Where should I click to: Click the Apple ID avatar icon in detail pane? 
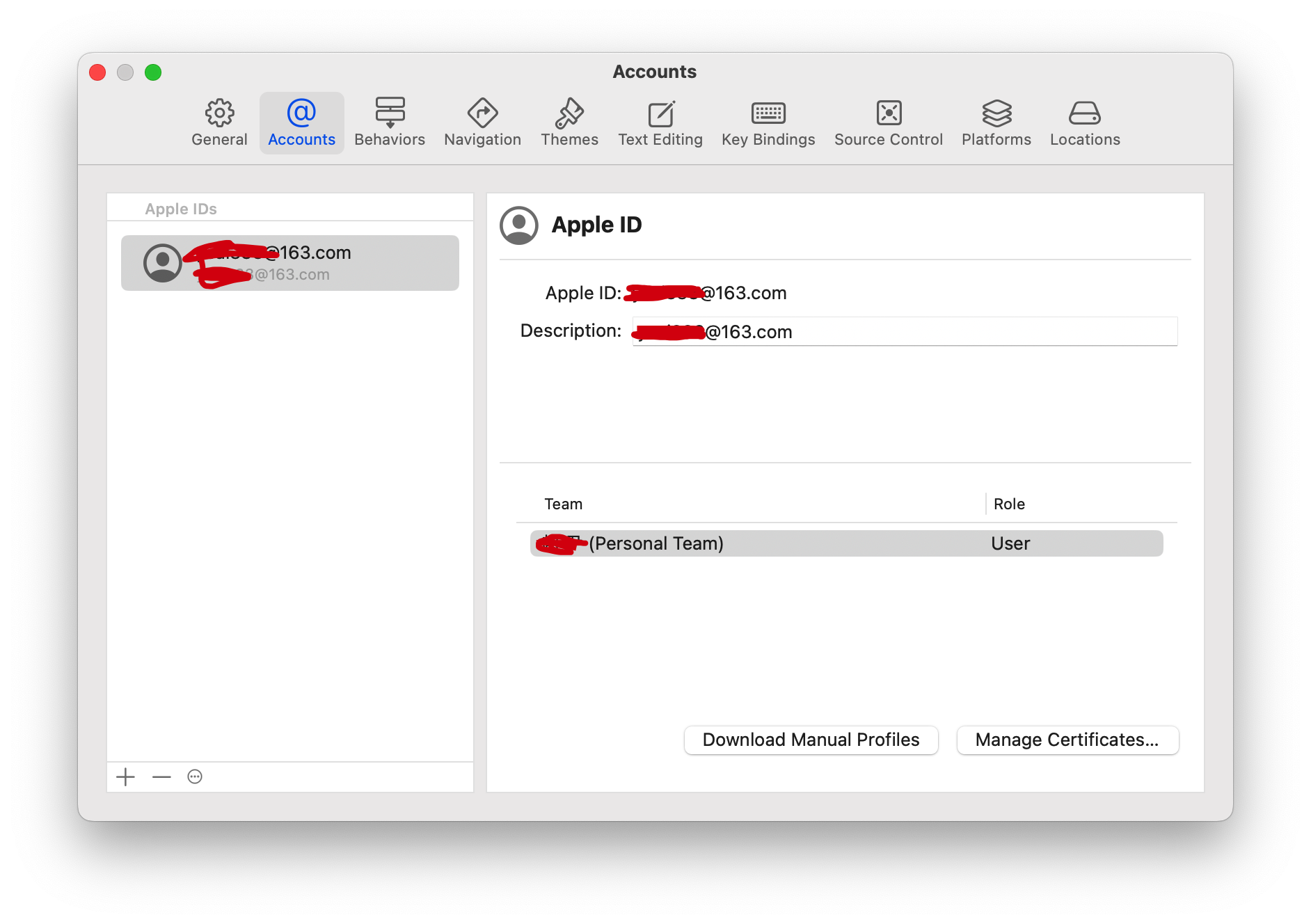[519, 225]
